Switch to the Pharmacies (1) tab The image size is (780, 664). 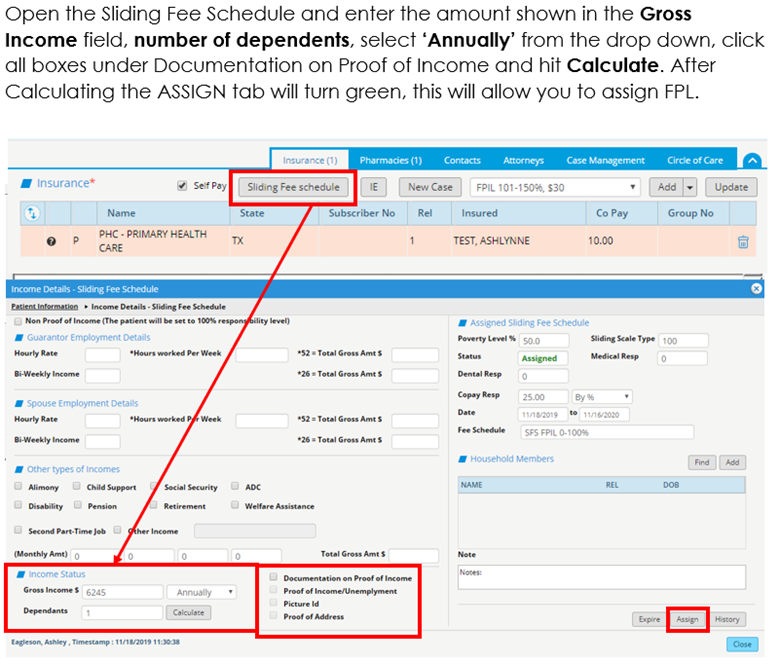coord(390,160)
